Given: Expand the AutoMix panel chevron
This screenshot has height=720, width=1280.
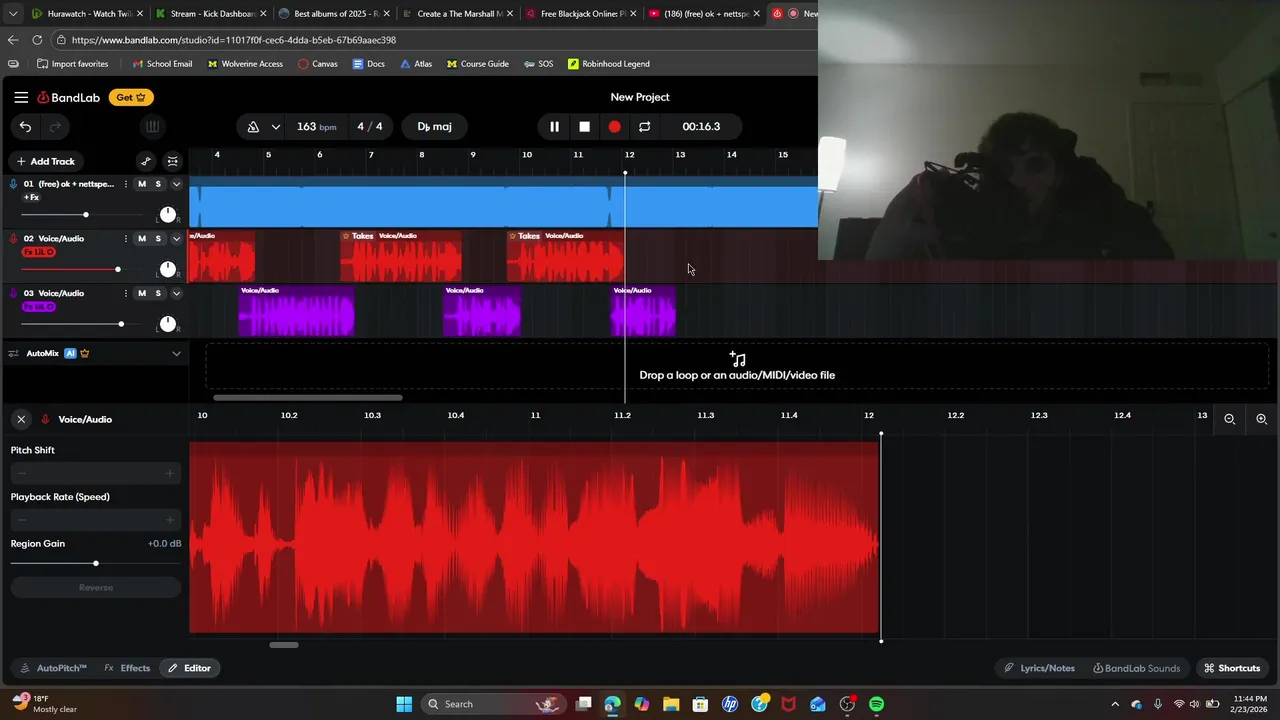Looking at the screenshot, I should pyautogui.click(x=176, y=353).
